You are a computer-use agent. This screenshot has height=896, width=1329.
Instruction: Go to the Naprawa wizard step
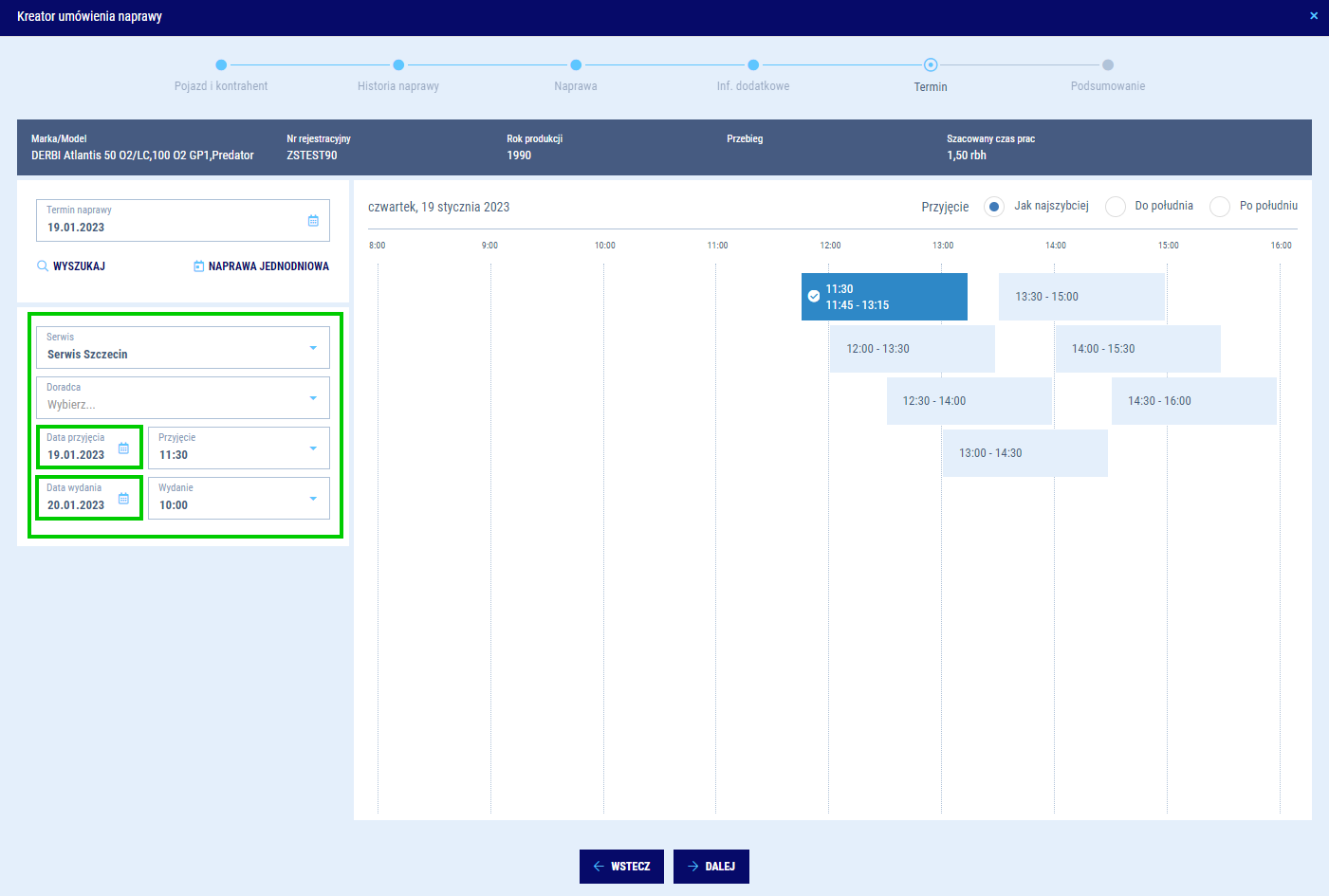click(x=576, y=65)
